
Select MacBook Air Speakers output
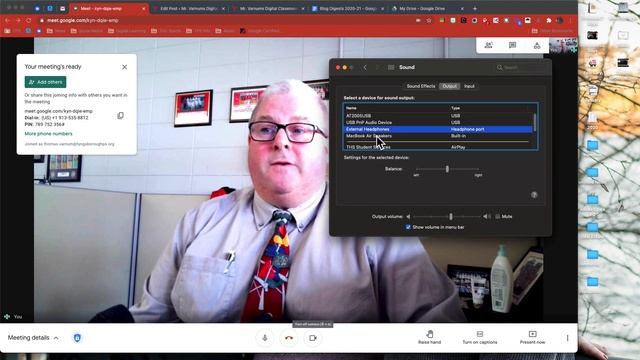[x=438, y=136]
